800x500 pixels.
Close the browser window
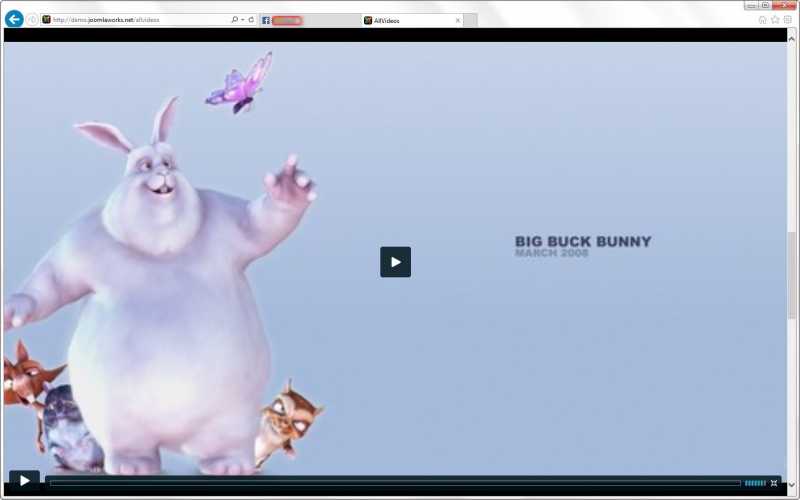[x=784, y=5]
